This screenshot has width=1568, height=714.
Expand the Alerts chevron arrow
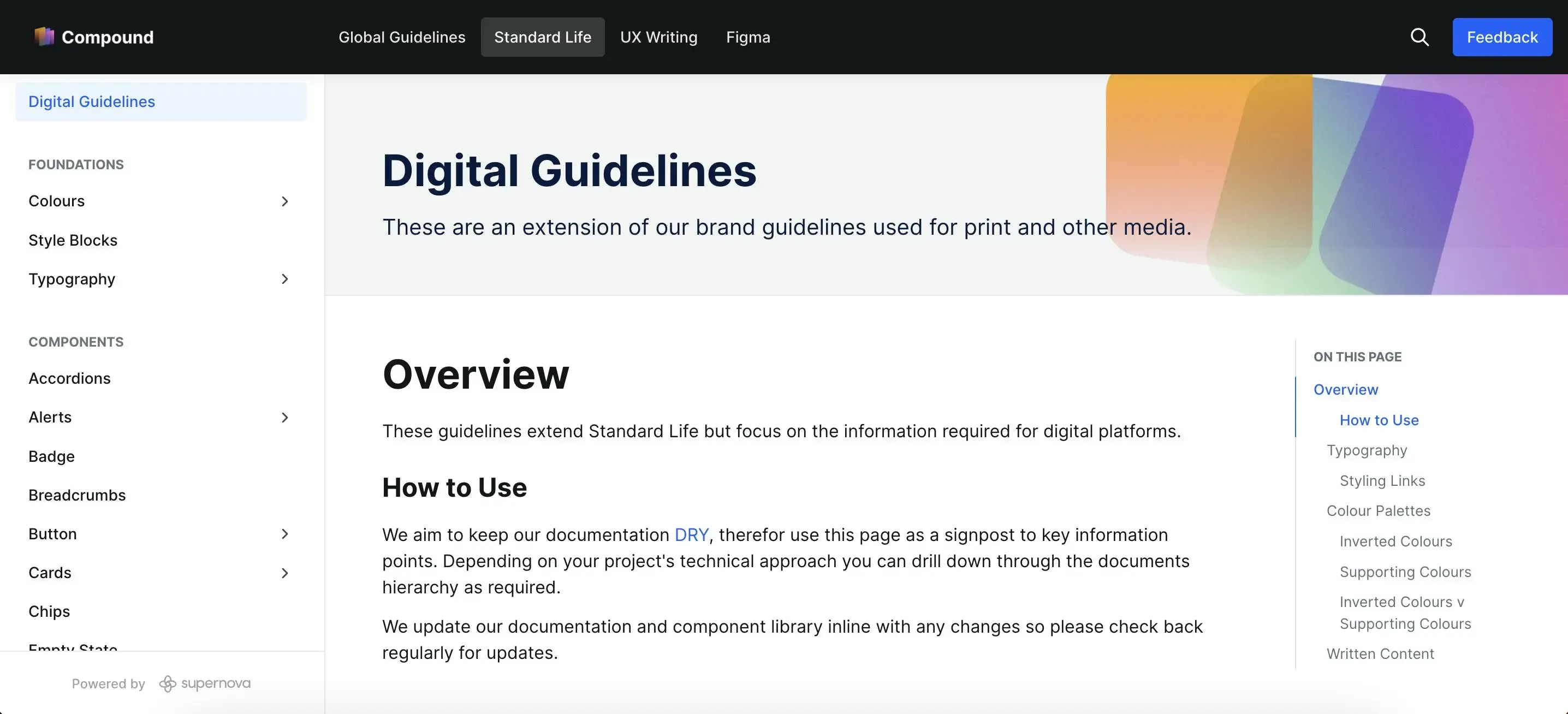coord(284,418)
